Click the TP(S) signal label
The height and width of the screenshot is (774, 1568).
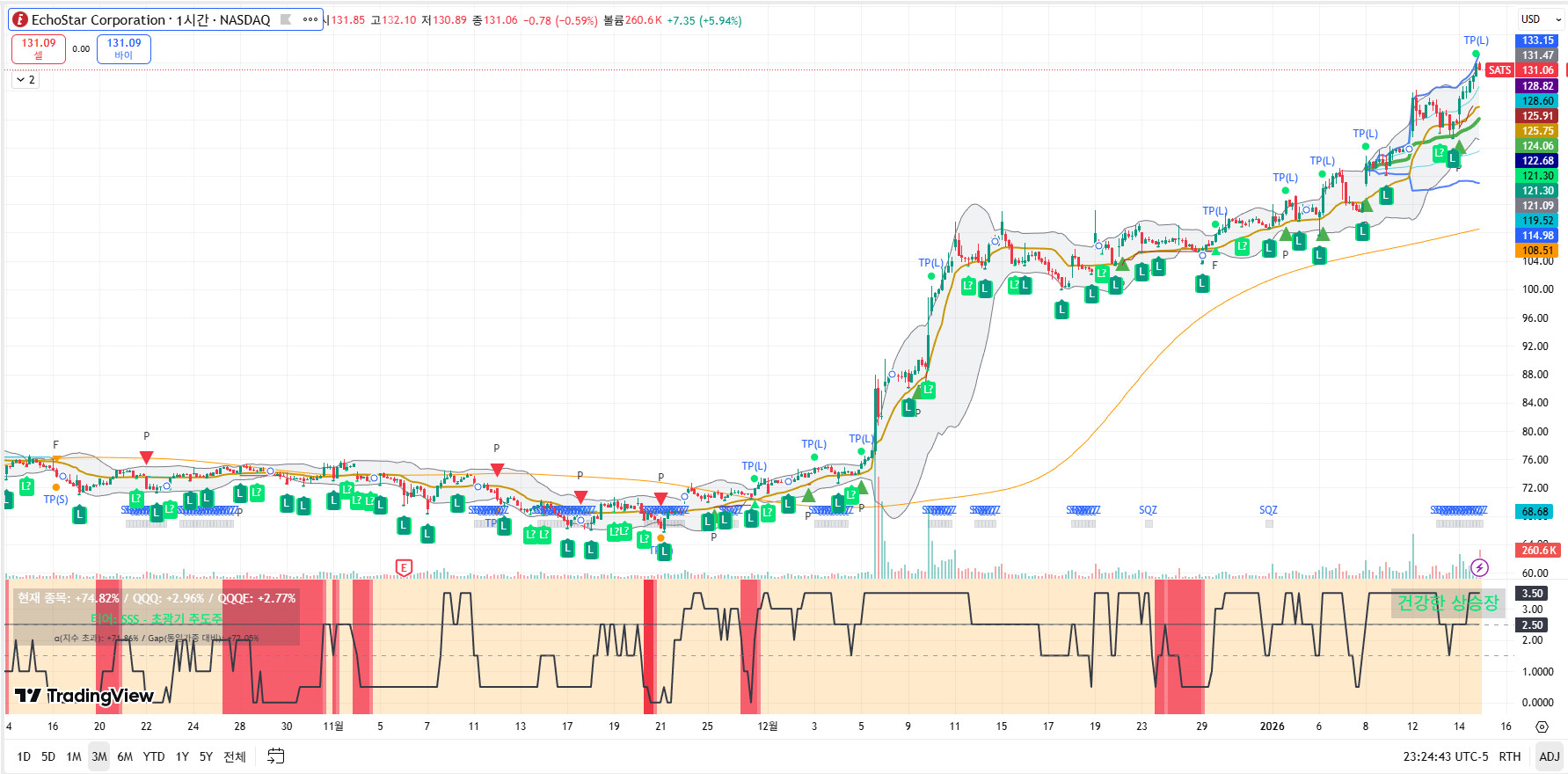point(55,500)
